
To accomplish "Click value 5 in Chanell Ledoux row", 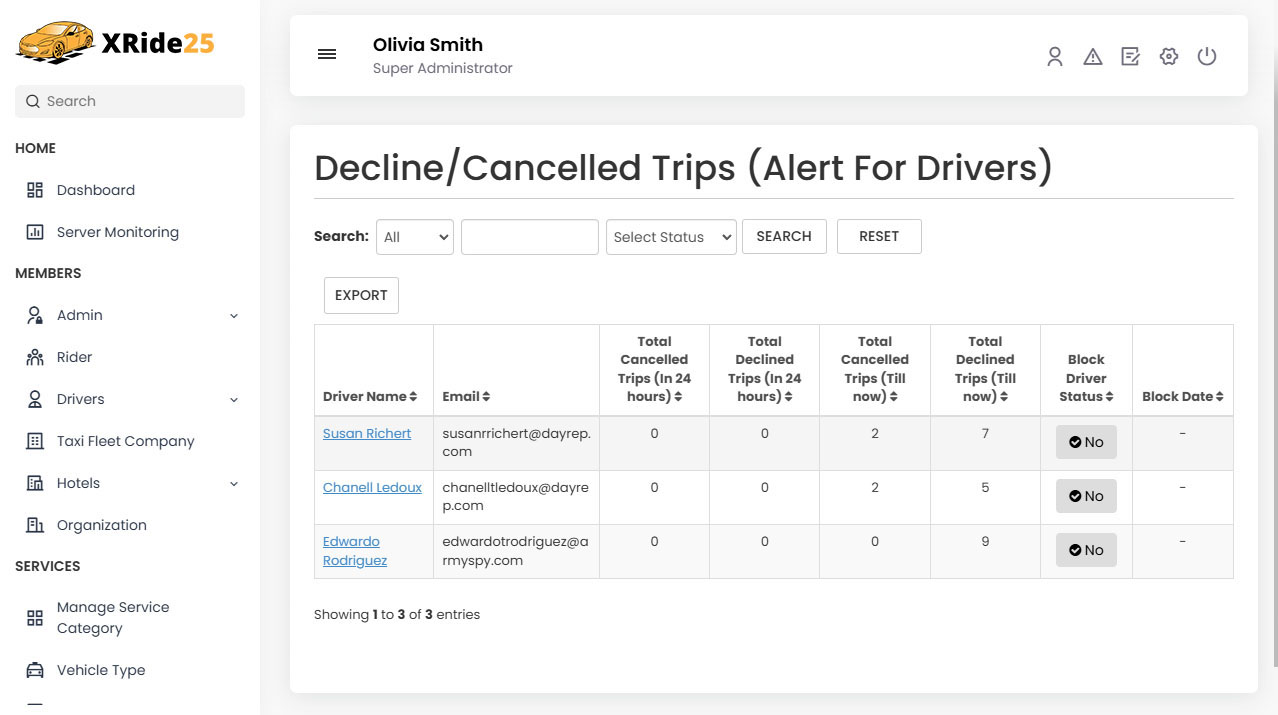I will [985, 488].
